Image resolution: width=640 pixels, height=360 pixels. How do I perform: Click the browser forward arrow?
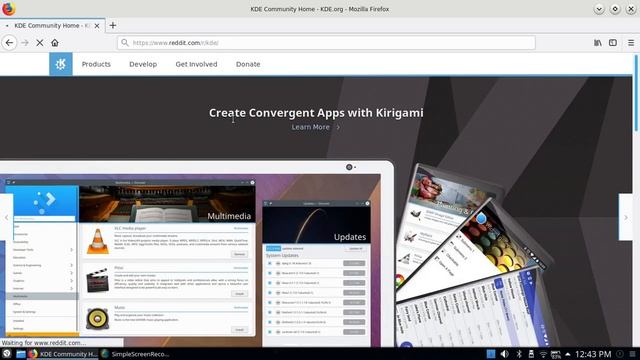[25, 42]
